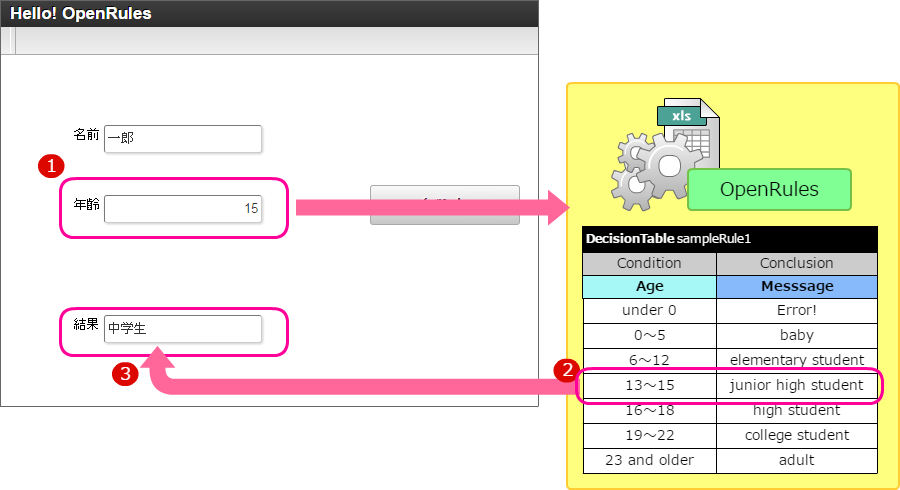The image size is (900, 490).
Task: Select the Age header cell
Action: [649, 287]
